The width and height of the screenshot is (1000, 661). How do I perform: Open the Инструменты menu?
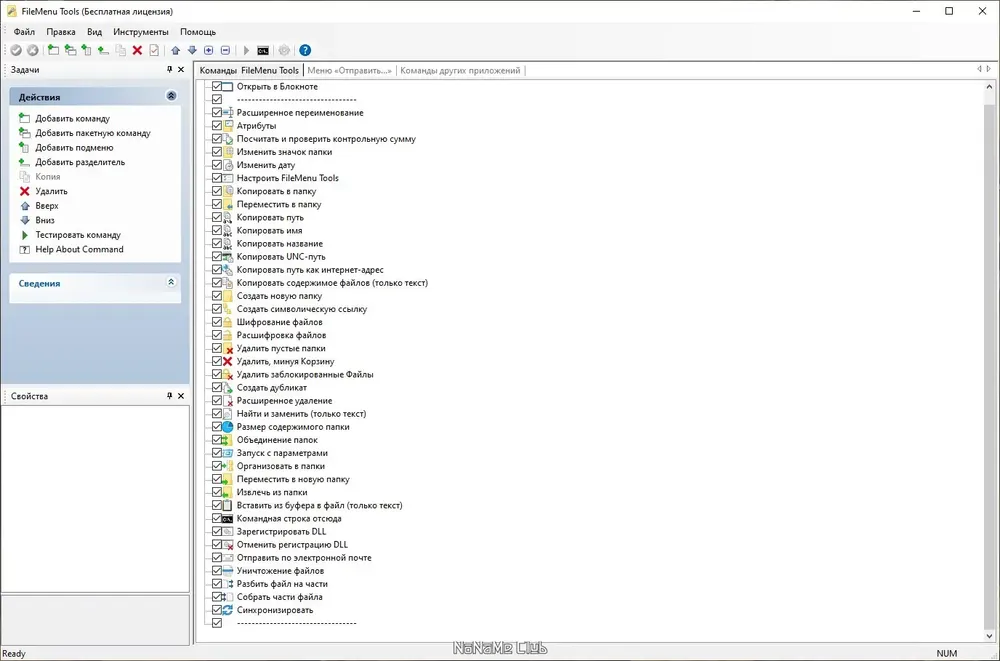(141, 32)
